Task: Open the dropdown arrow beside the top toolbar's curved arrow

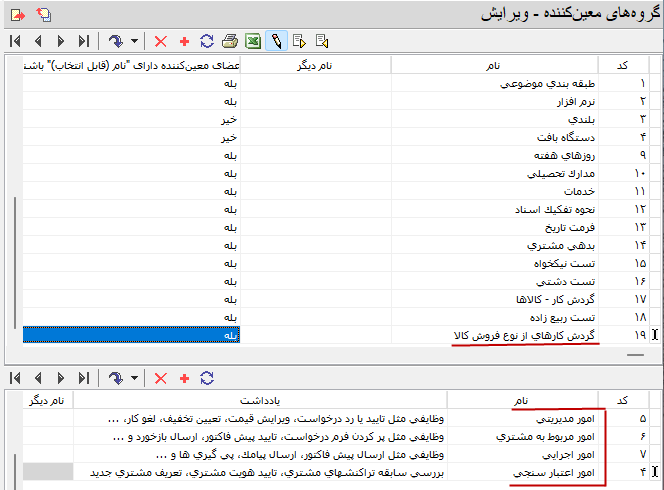Action: (x=135, y=42)
